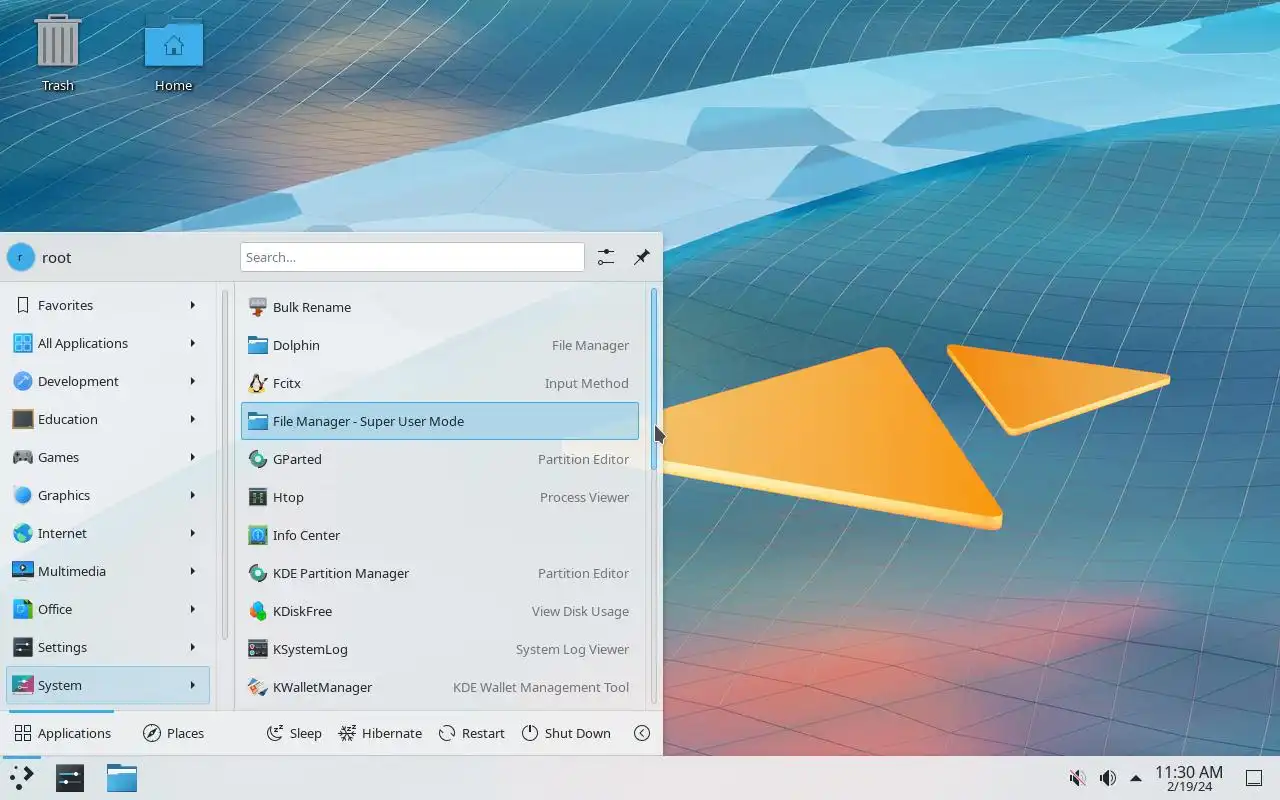The height and width of the screenshot is (800, 1280).
Task: Launch the Dolphin file manager icon
Action: tap(257, 345)
